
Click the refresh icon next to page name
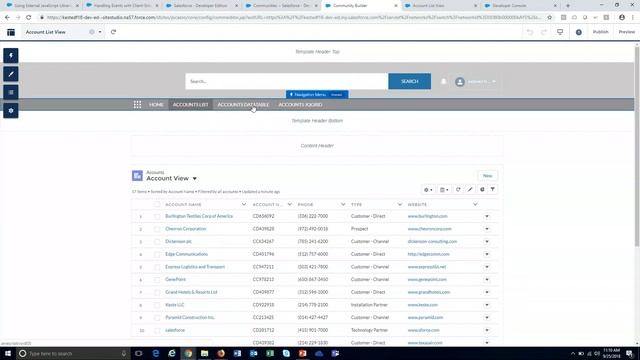click(113, 32)
